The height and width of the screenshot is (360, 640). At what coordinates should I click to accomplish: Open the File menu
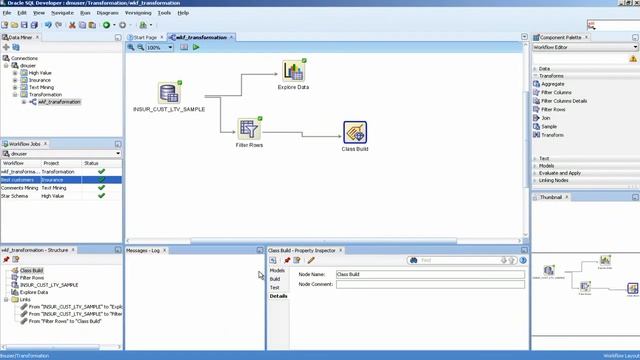(x=7, y=13)
